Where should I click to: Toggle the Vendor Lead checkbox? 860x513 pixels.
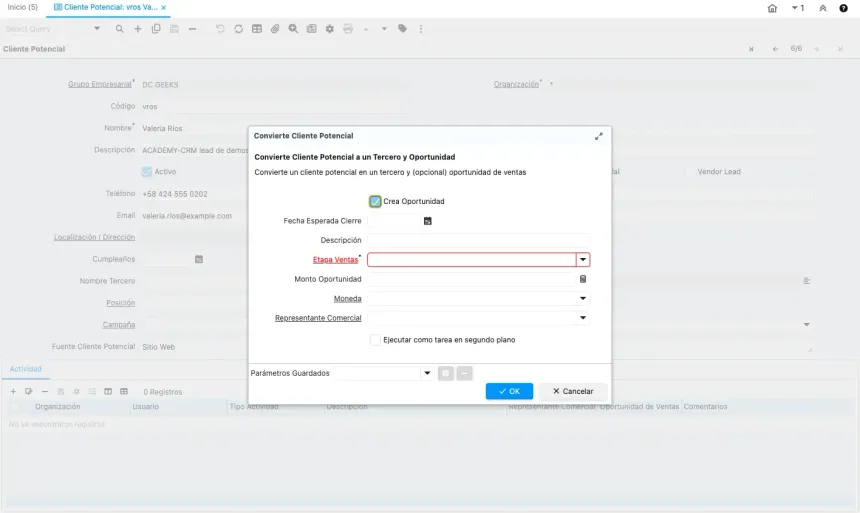[689, 172]
